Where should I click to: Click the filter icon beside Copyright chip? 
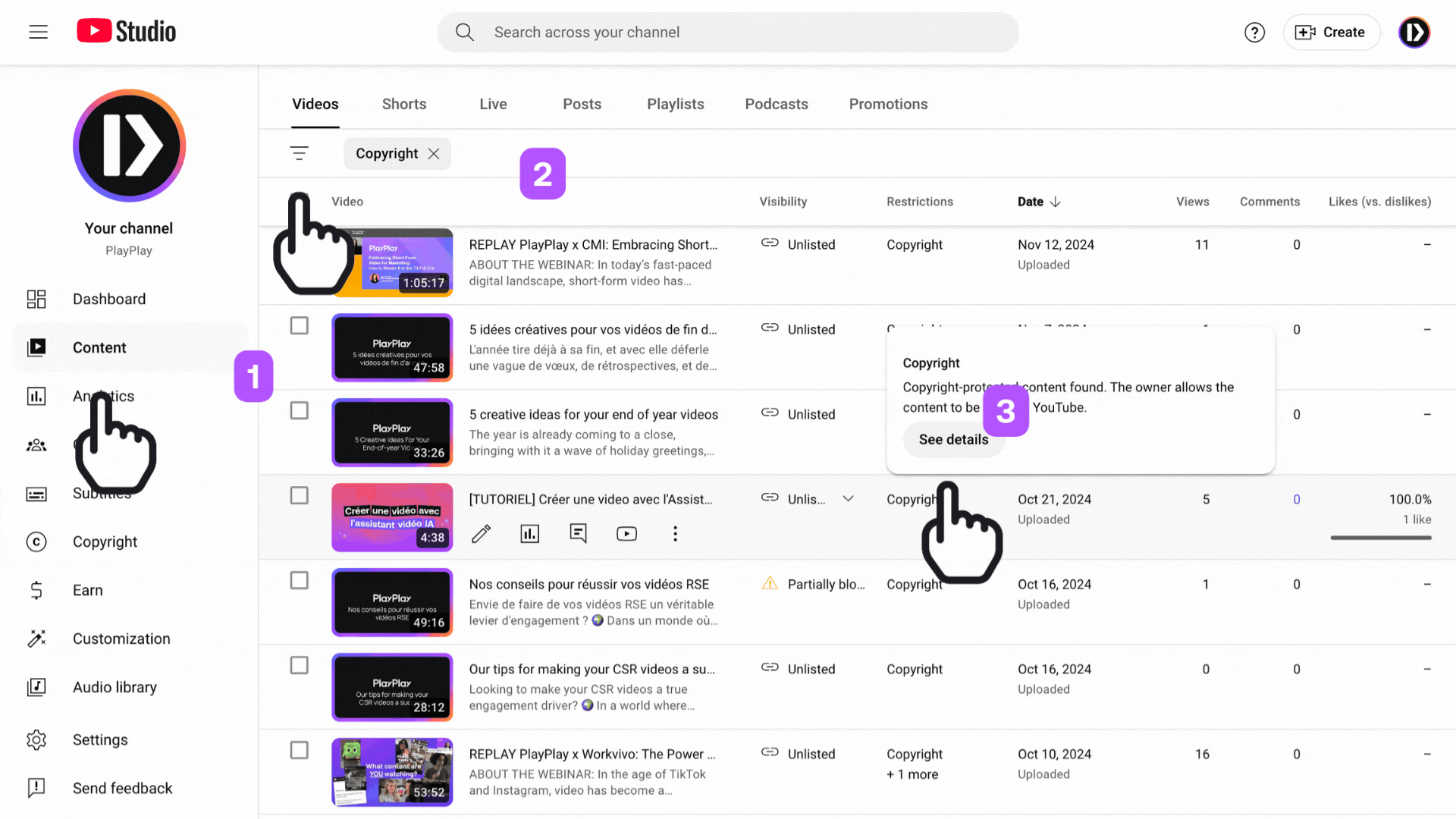pyautogui.click(x=299, y=153)
